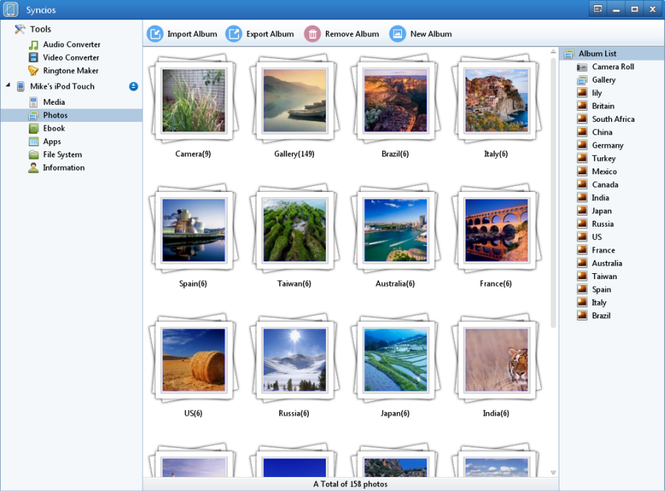The width and height of the screenshot is (665, 491).
Task: Click the New Album icon
Action: 397,33
